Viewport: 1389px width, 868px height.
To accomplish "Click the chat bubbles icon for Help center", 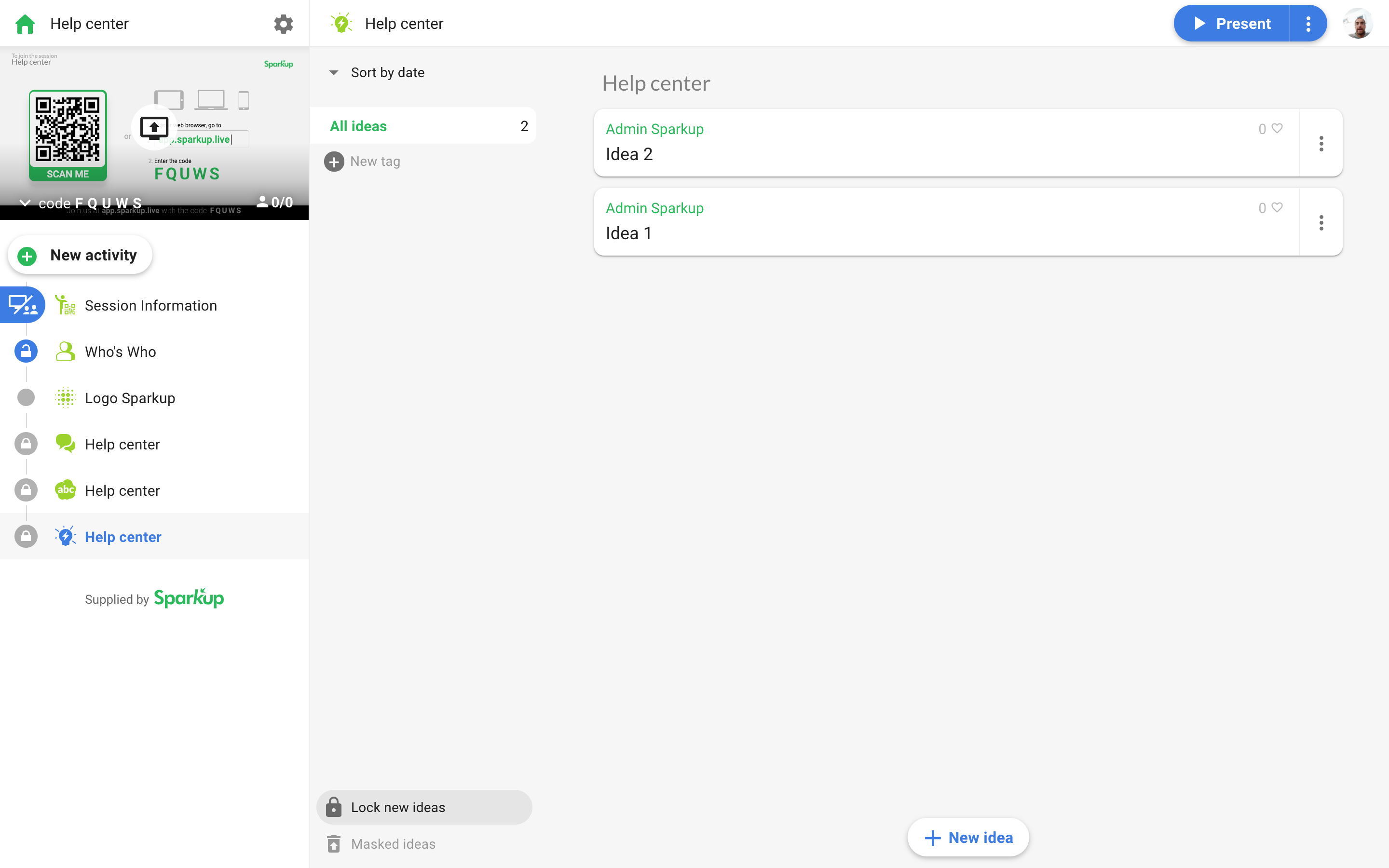I will click(x=66, y=444).
